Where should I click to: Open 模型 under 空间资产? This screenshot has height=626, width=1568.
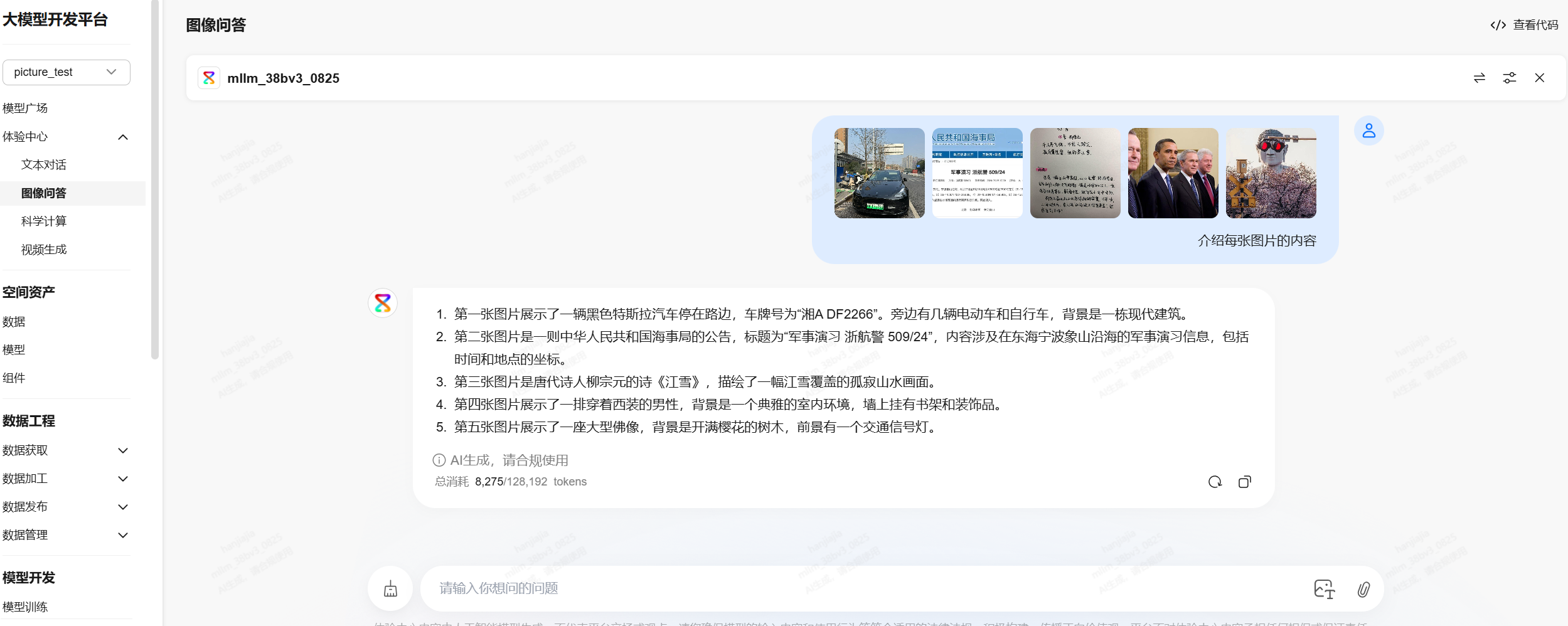[14, 349]
